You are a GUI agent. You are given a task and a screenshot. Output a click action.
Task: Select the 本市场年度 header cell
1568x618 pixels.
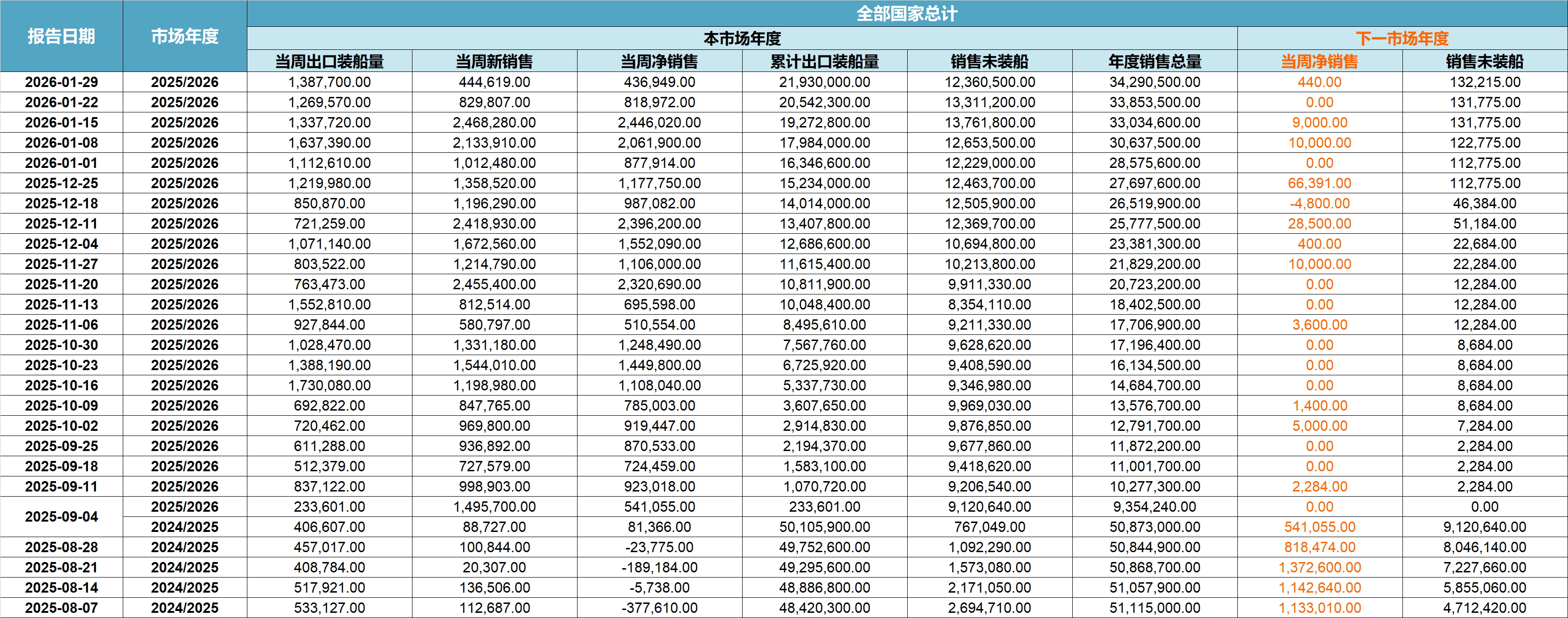tap(742, 39)
